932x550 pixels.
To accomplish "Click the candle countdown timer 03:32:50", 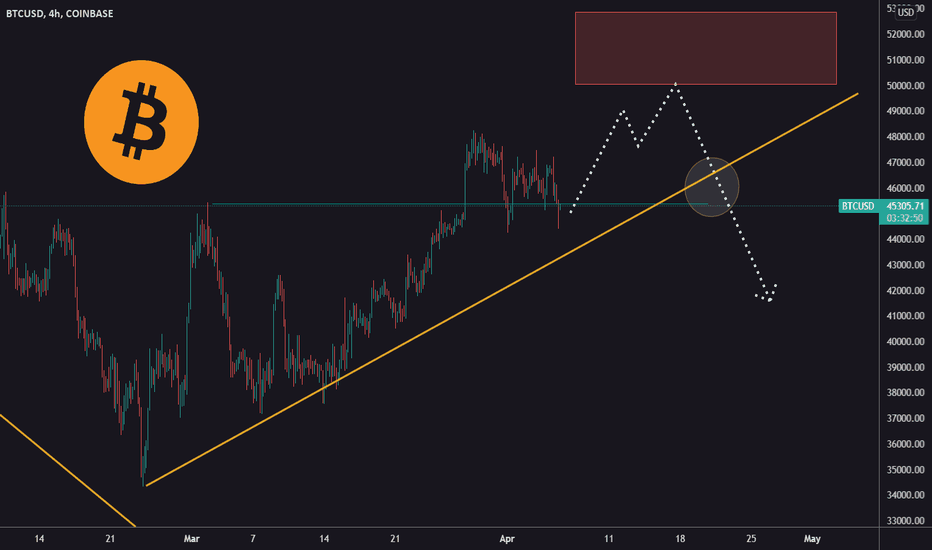I will click(905, 218).
